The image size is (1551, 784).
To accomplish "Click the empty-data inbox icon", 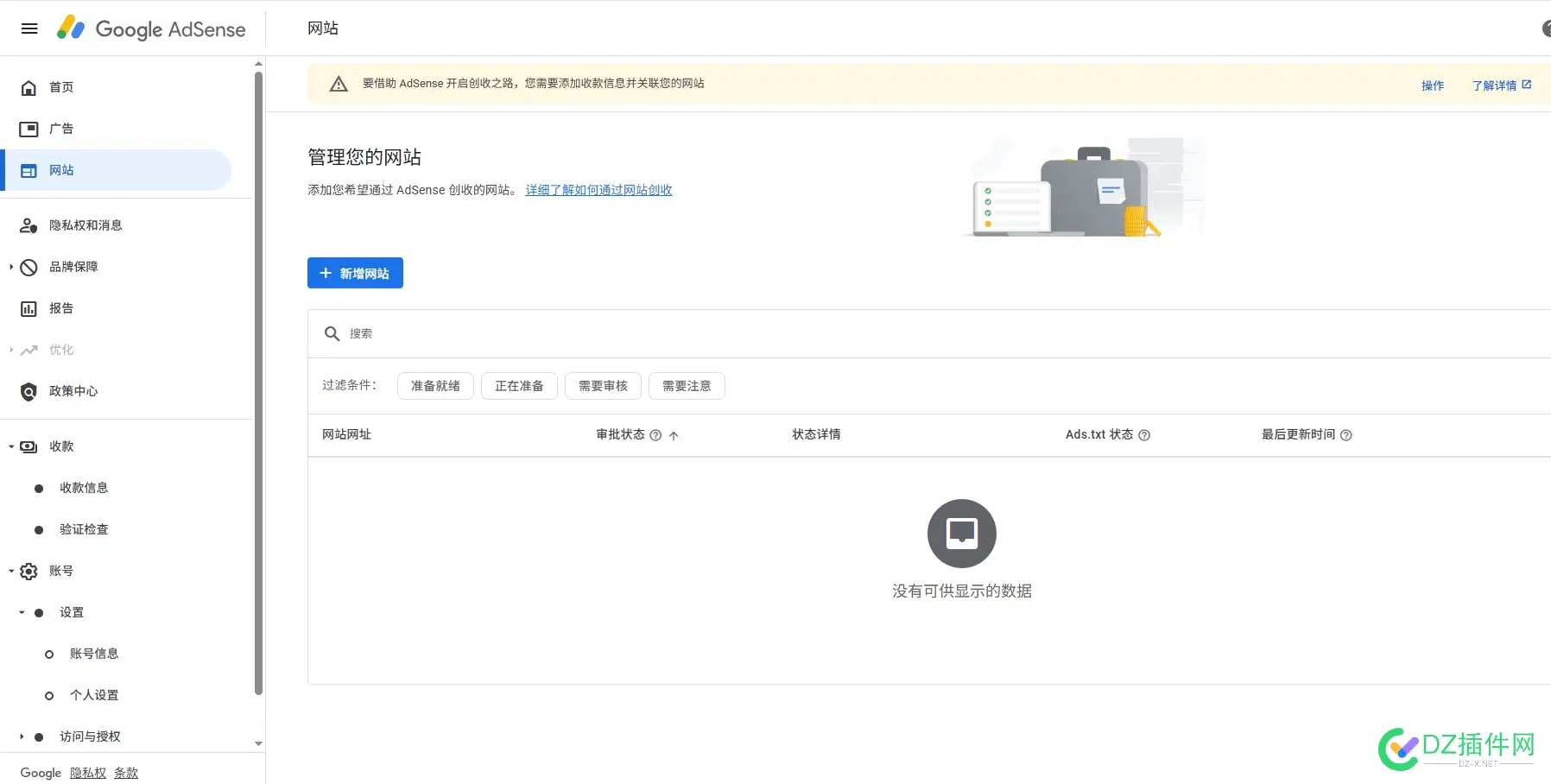I will [962, 534].
